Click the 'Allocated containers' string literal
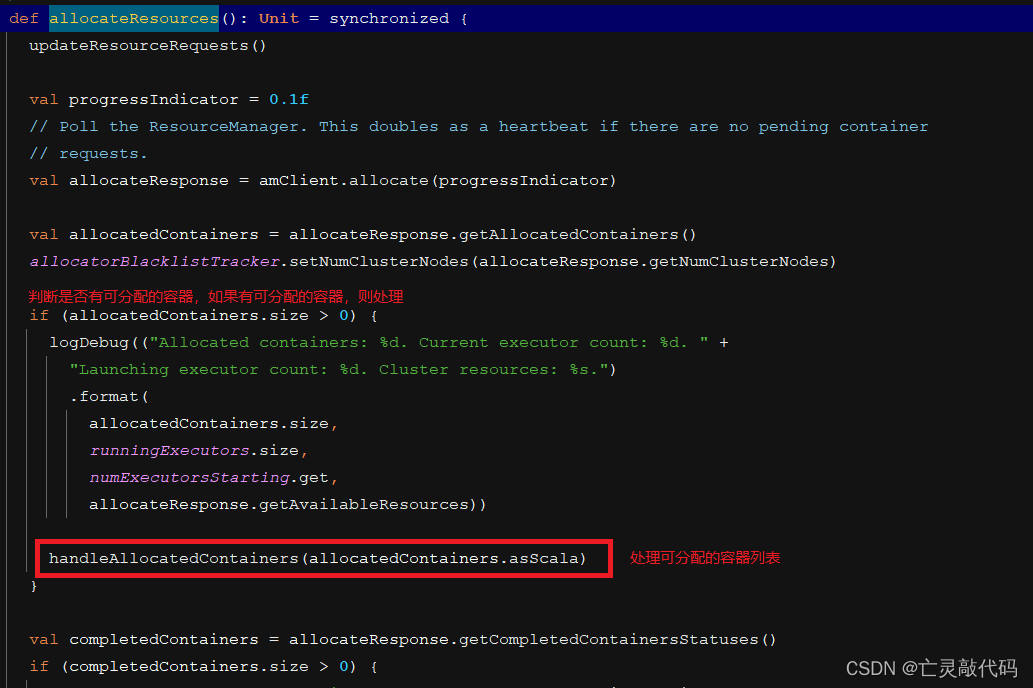 click(x=429, y=343)
